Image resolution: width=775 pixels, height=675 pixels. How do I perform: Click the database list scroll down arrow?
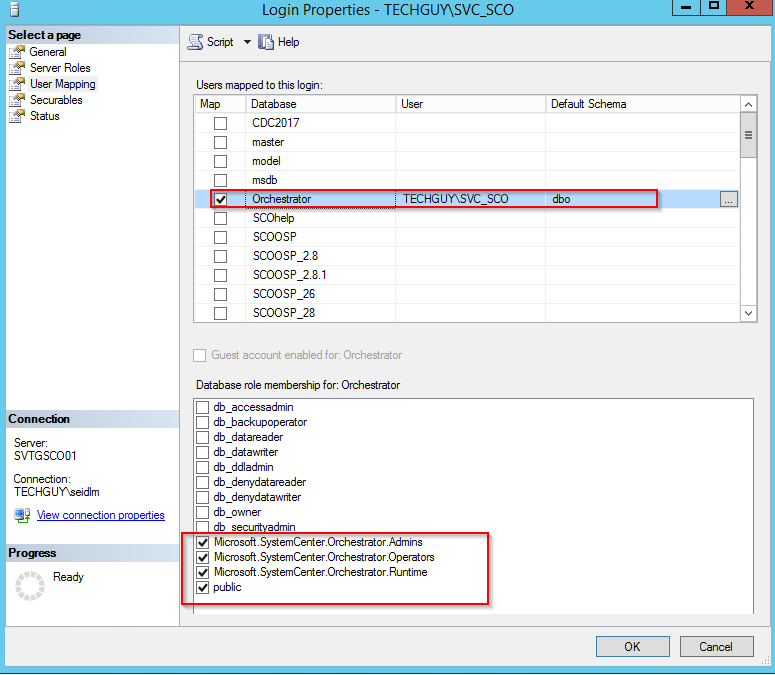click(x=748, y=313)
